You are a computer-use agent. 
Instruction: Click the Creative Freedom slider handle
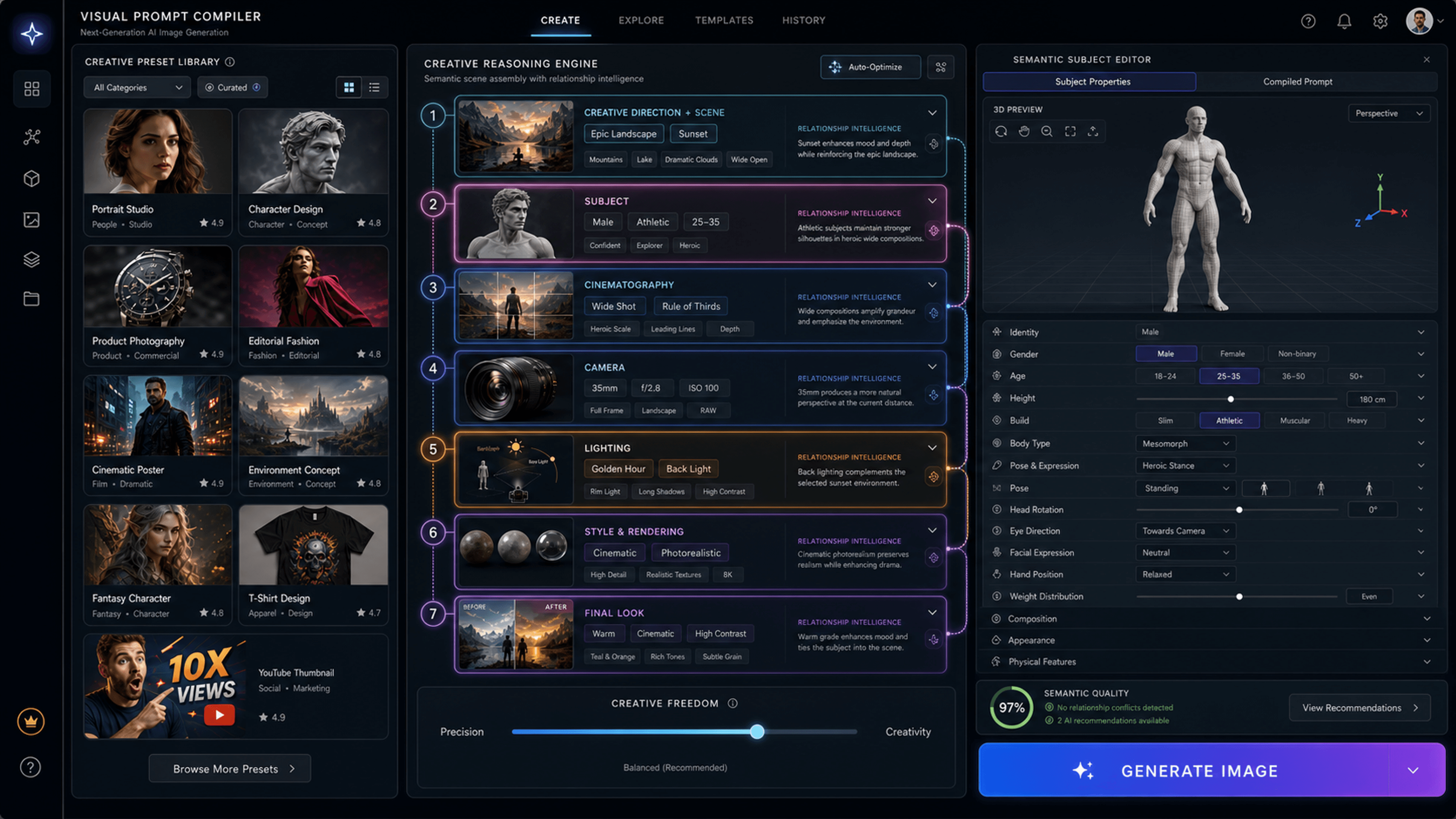(757, 732)
